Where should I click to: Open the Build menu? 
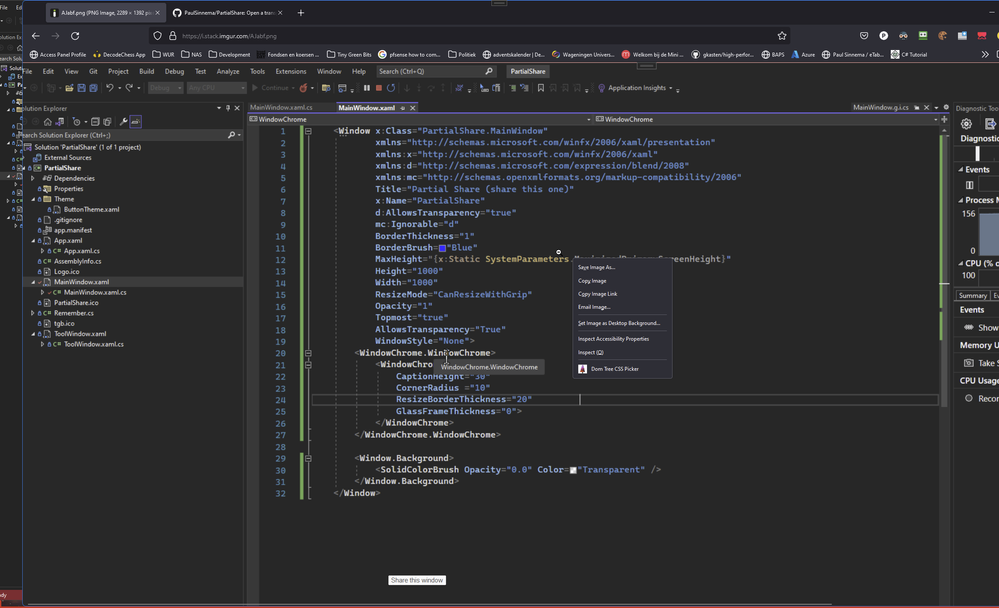[x=146, y=72]
